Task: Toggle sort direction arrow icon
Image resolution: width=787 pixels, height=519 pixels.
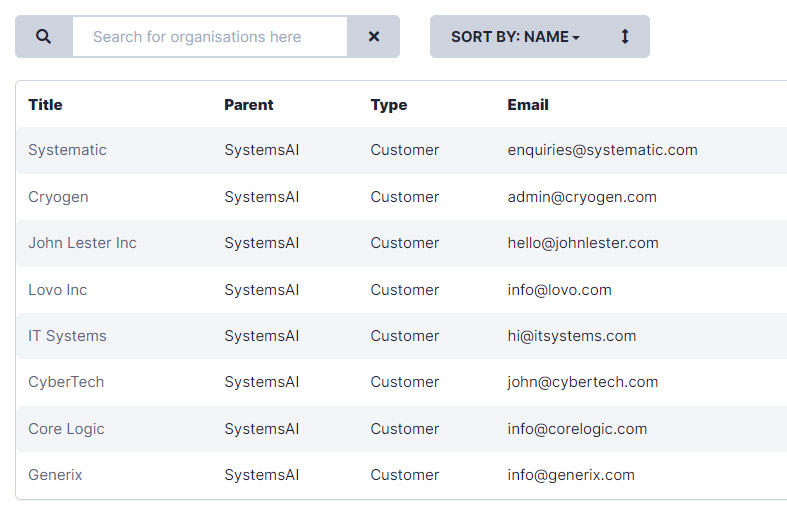Action: [625, 37]
